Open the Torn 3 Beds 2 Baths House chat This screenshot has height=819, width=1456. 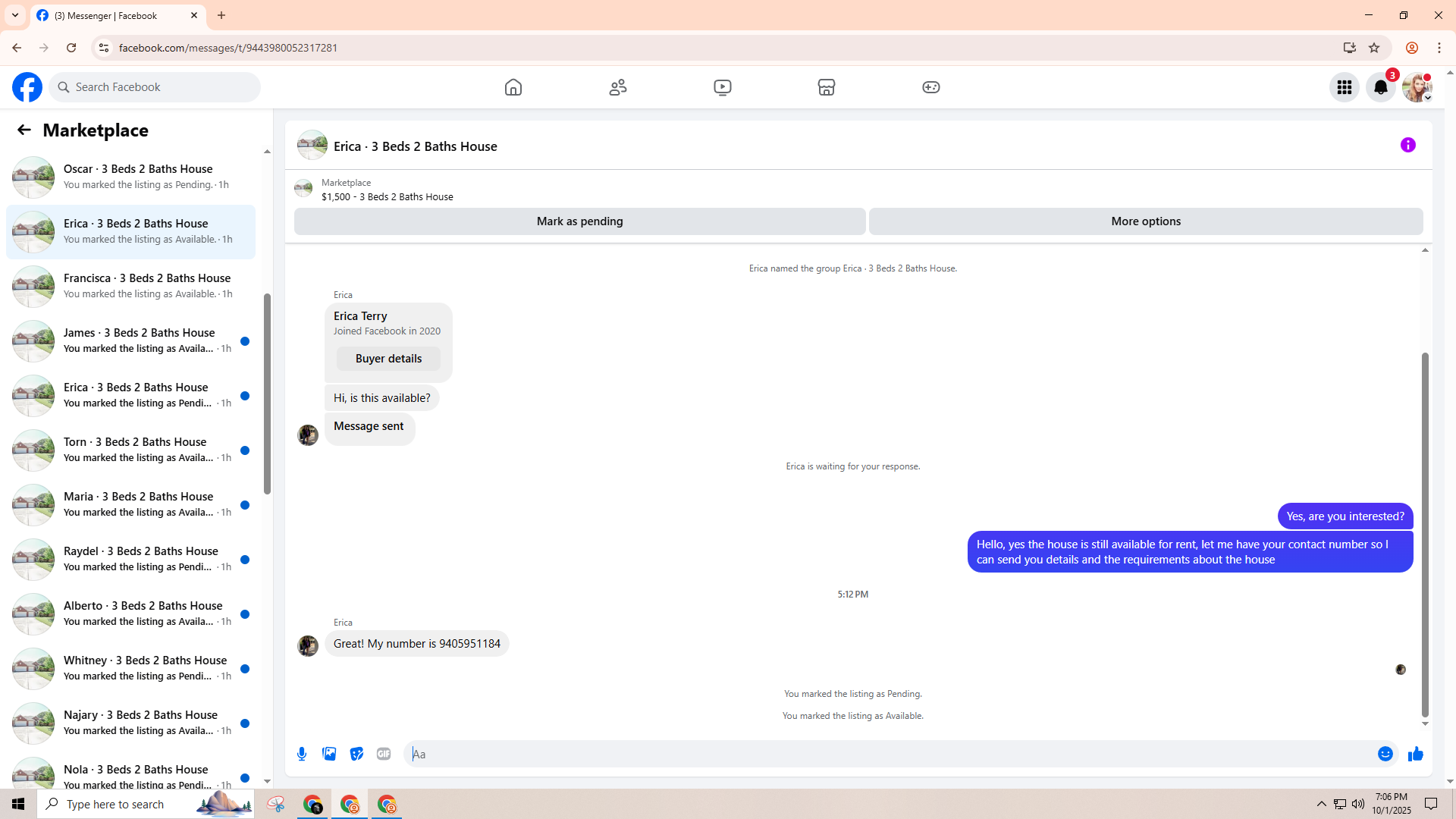130,450
